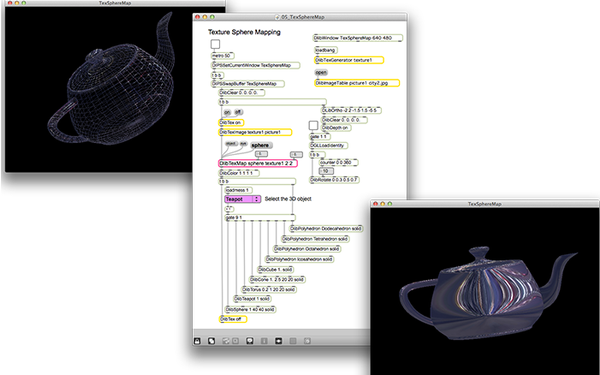Select the DlibSetCurrentWindow TexSphereMap object
Viewport: 600px width, 375px height.
click(256, 65)
